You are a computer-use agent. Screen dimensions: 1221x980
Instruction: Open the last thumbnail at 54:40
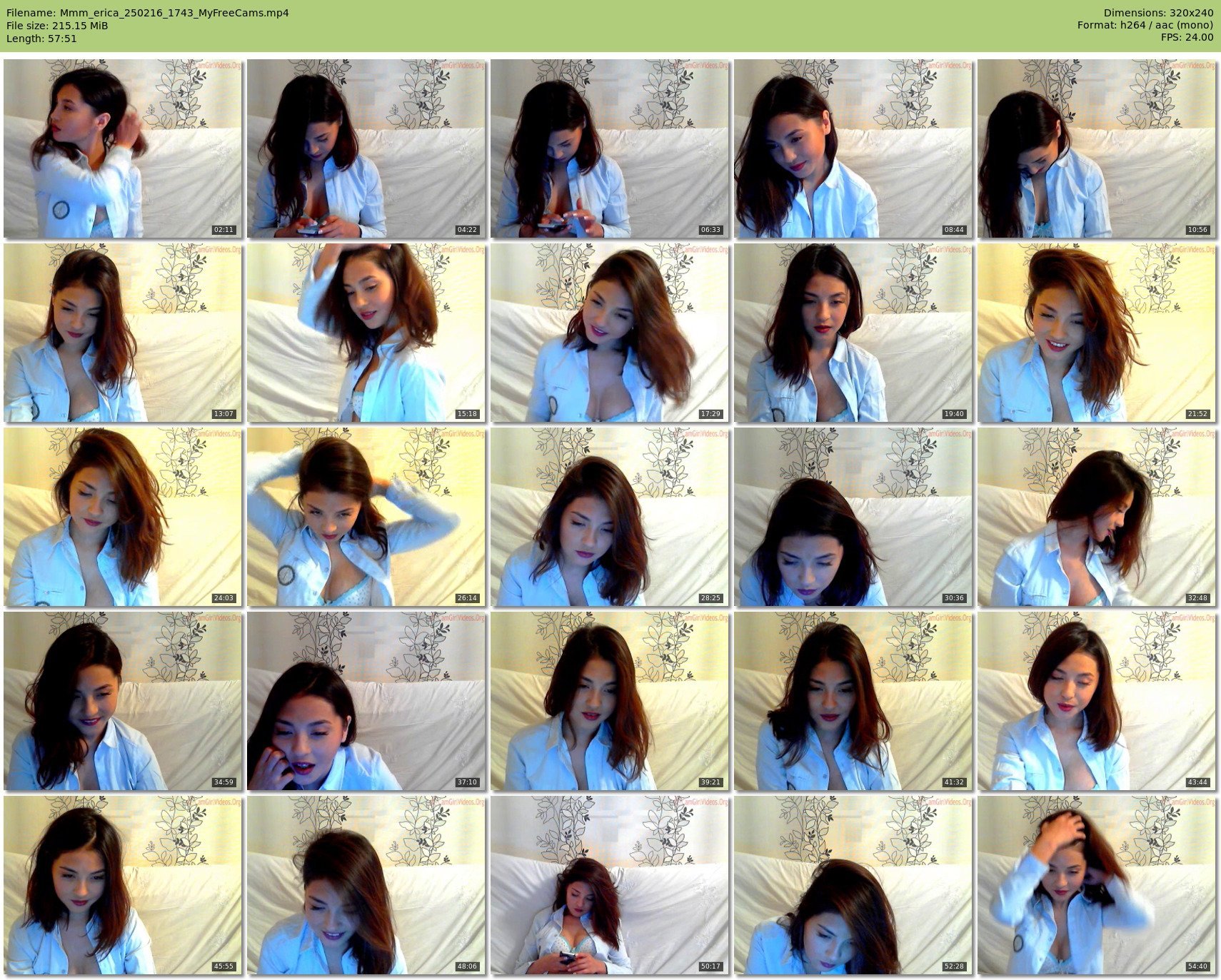coord(1097,885)
